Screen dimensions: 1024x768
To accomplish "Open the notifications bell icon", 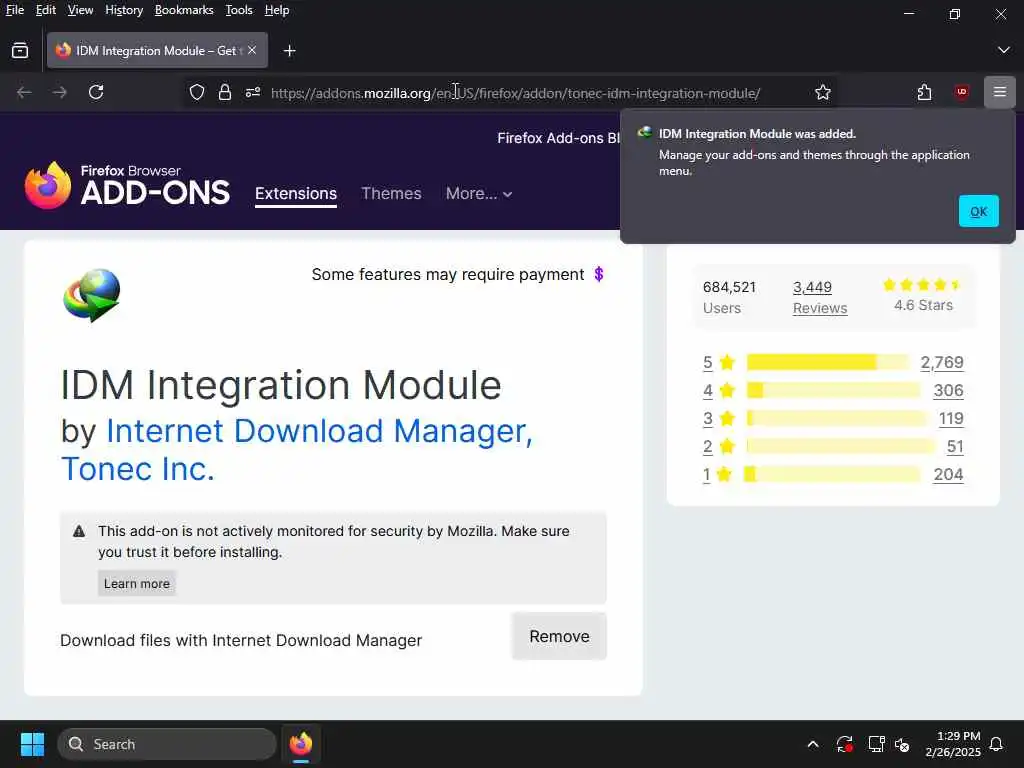I will pyautogui.click(x=997, y=744).
